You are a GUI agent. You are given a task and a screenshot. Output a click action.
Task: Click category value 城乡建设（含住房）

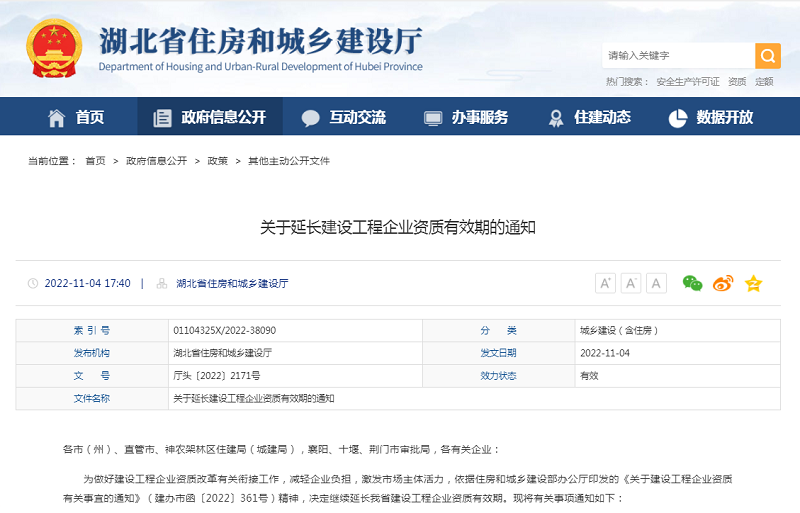pos(619,331)
